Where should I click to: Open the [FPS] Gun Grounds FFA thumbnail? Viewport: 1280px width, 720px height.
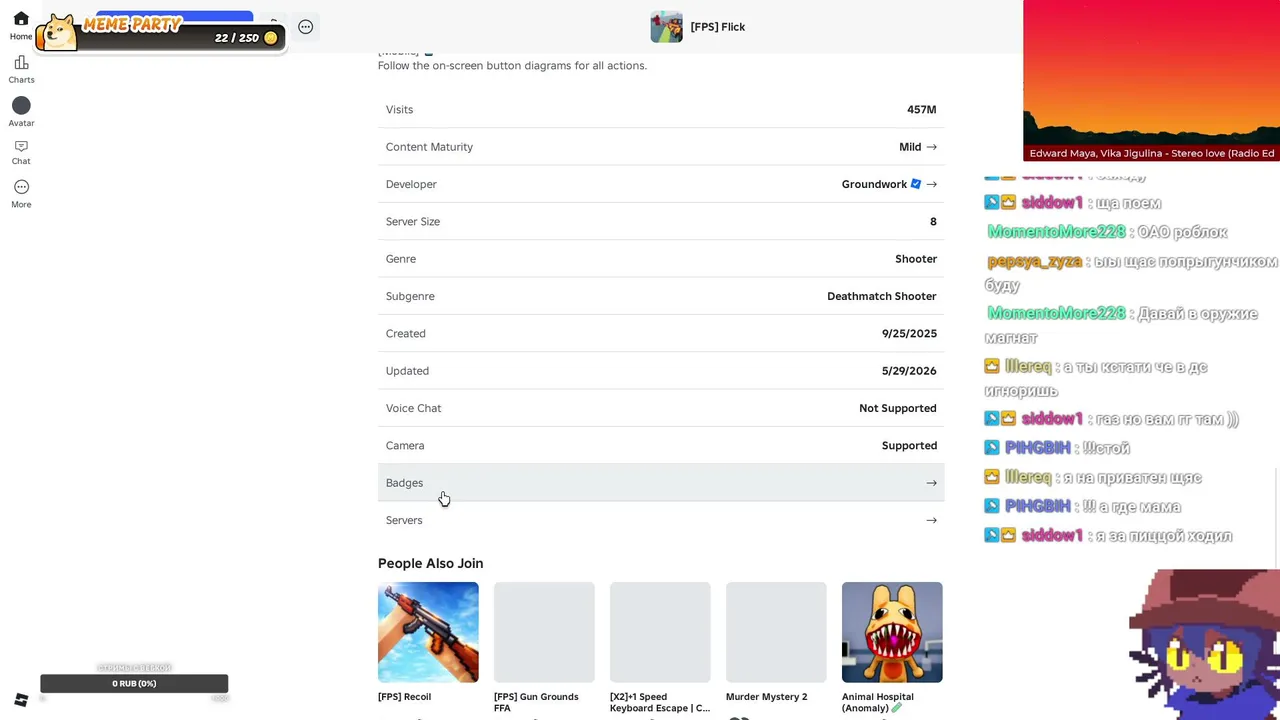544,632
